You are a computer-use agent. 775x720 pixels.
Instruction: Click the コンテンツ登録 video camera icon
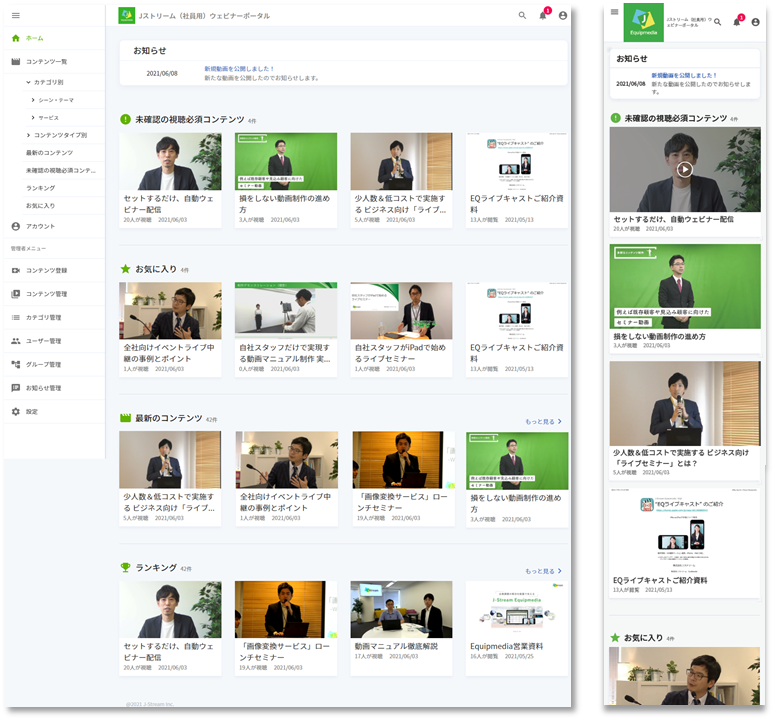tap(15, 270)
